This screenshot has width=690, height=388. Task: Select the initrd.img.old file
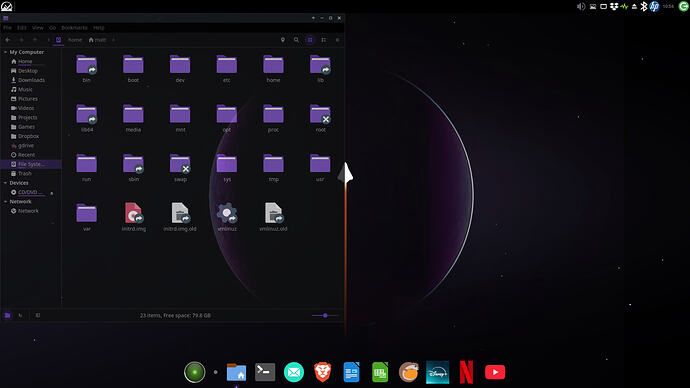[180, 213]
